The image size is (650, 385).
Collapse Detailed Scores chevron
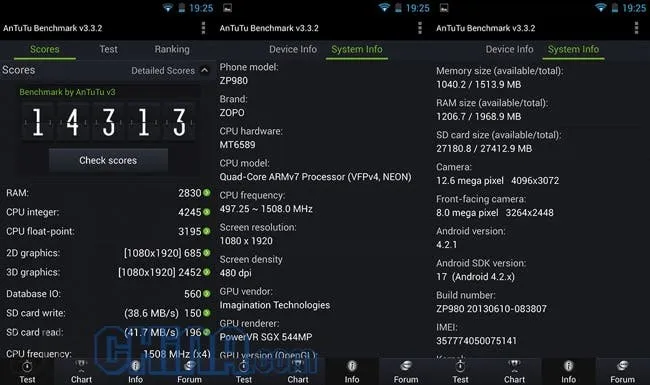(205, 70)
